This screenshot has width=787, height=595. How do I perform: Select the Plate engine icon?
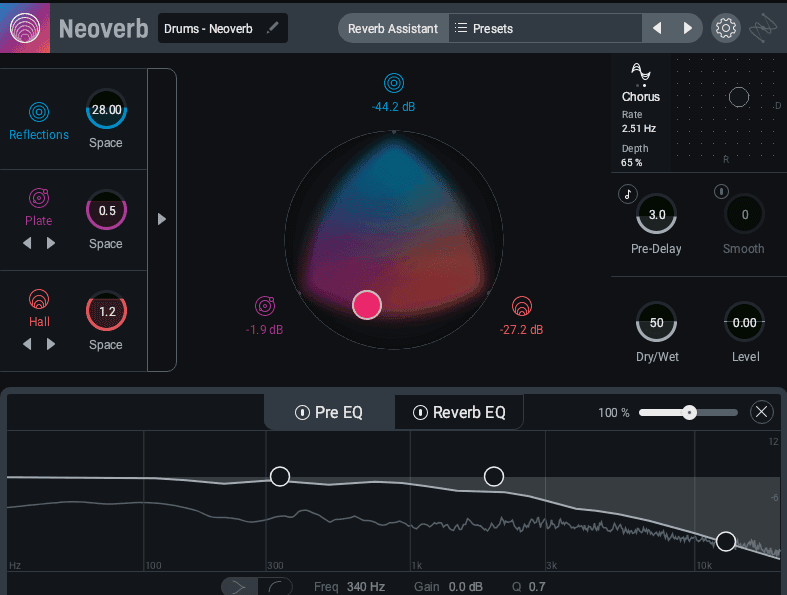tap(39, 198)
